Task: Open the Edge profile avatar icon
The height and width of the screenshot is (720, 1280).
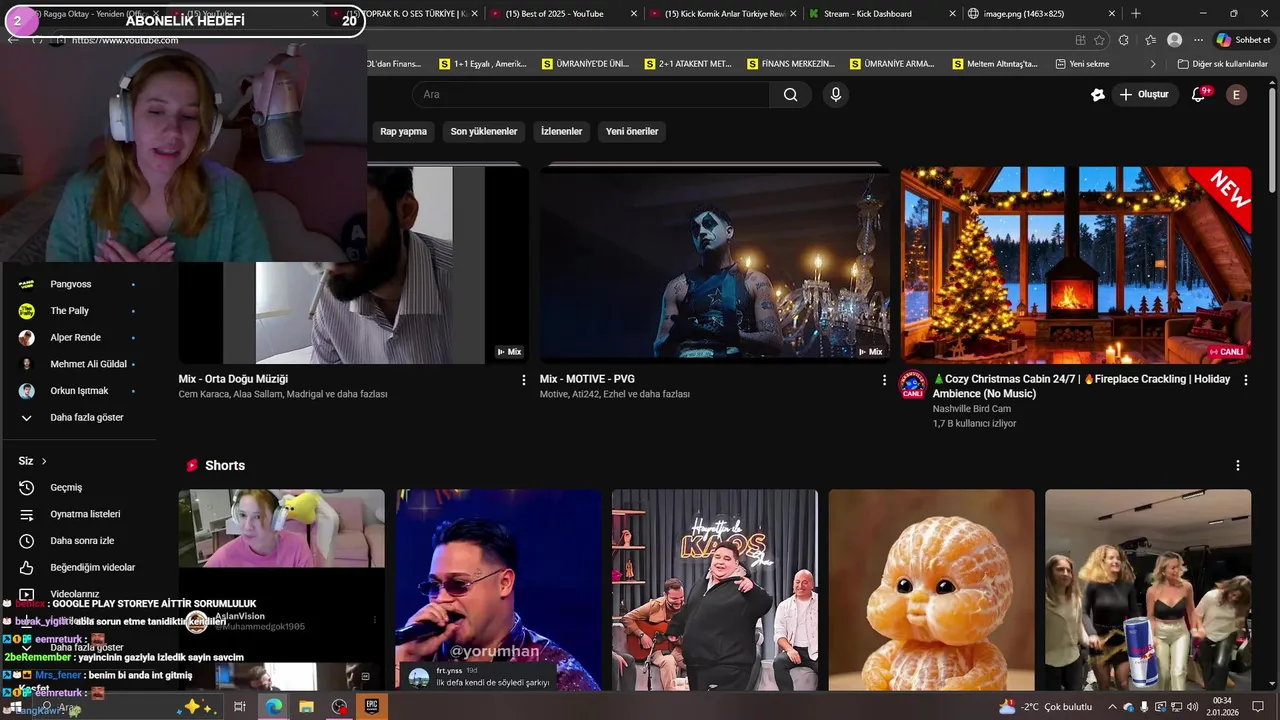Action: coord(1175,40)
